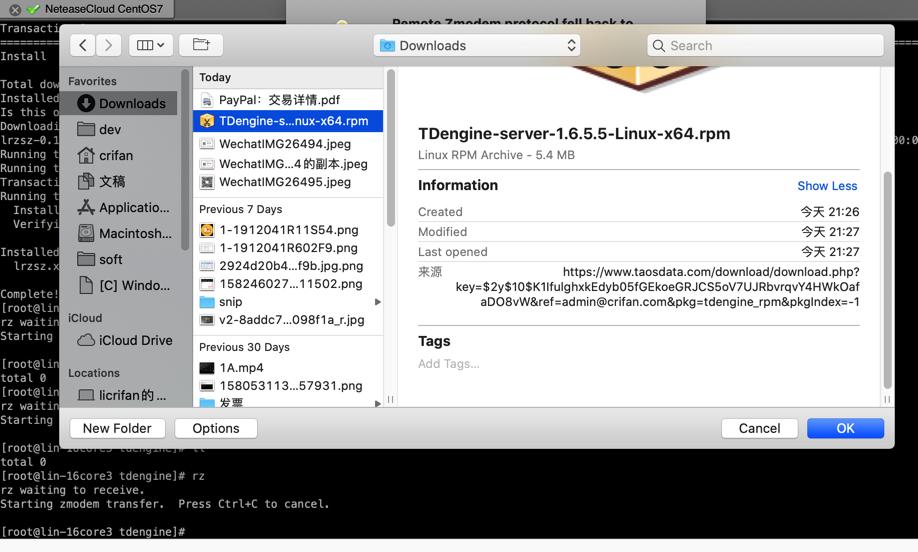Click Show Less link

click(827, 186)
